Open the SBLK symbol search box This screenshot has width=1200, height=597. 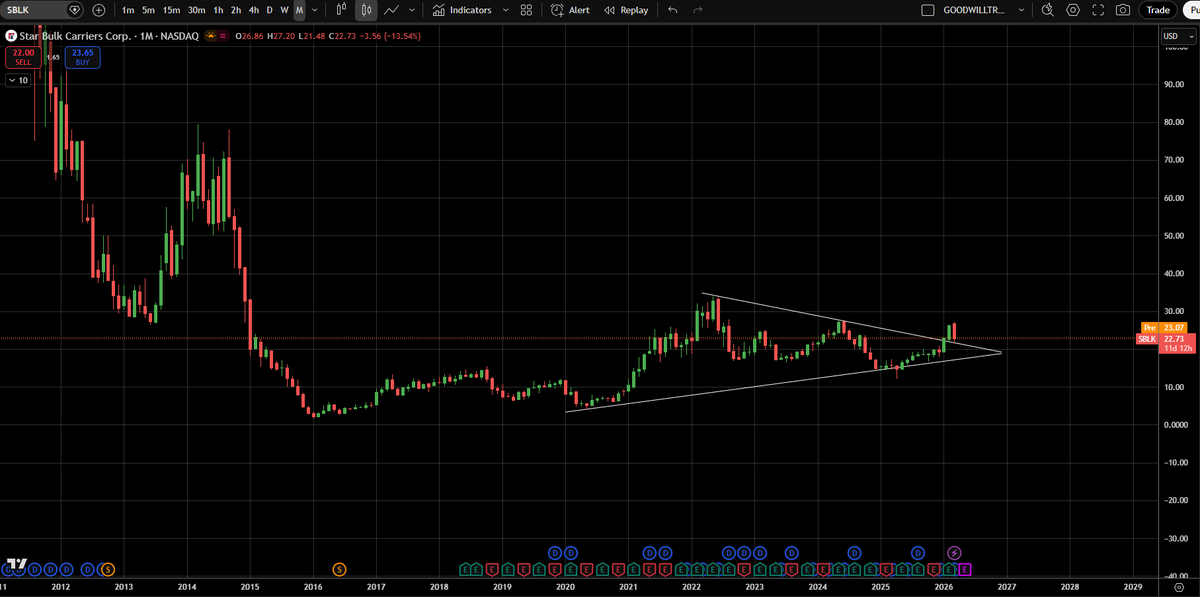click(43, 10)
